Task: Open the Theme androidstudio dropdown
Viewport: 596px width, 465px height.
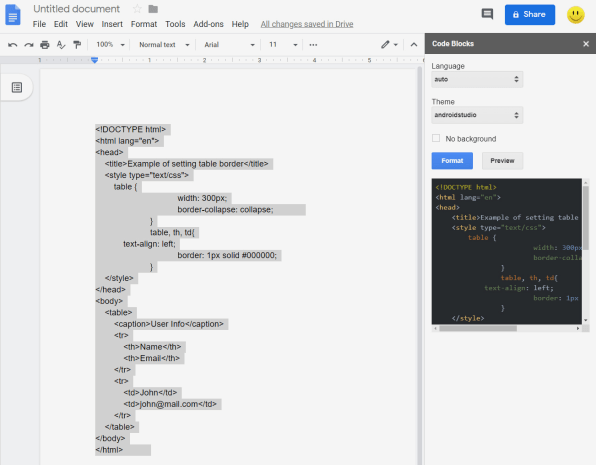Action: (x=477, y=115)
